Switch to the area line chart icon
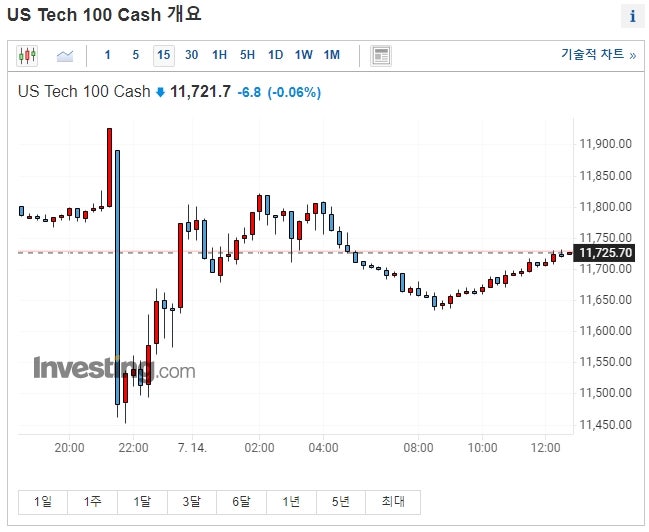Viewport: 649px width, 532px height. 65,55
